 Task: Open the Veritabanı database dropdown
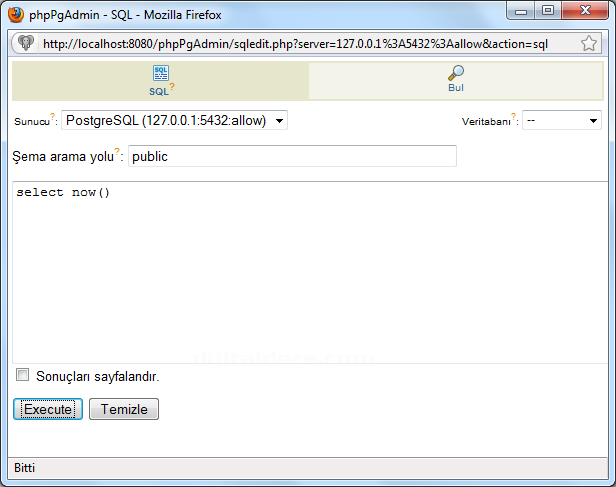pyautogui.click(x=562, y=120)
